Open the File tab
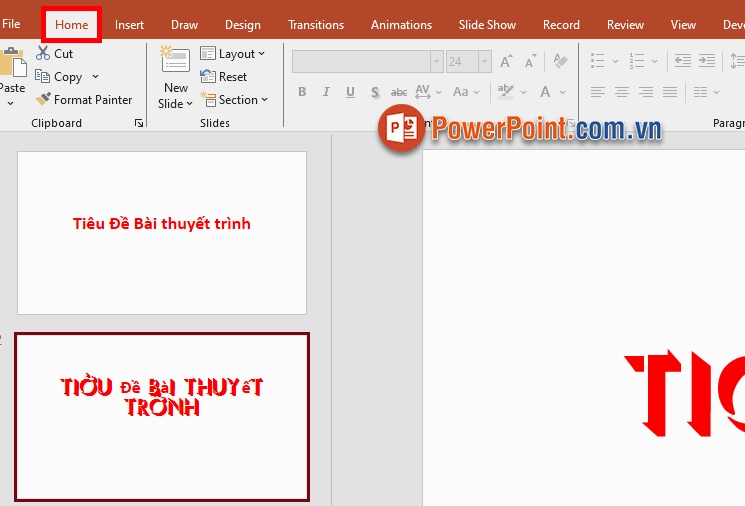Screen dimensions: 745x506 click(10, 24)
